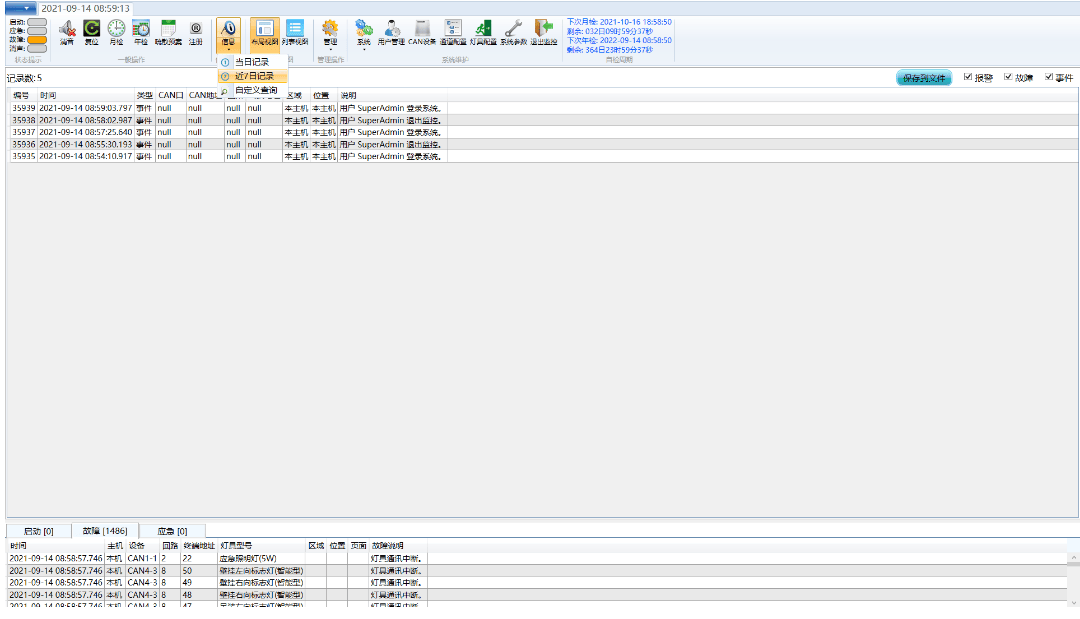The image size is (1080, 619).
Task: Start the 年检 annual check
Action: coord(141,32)
